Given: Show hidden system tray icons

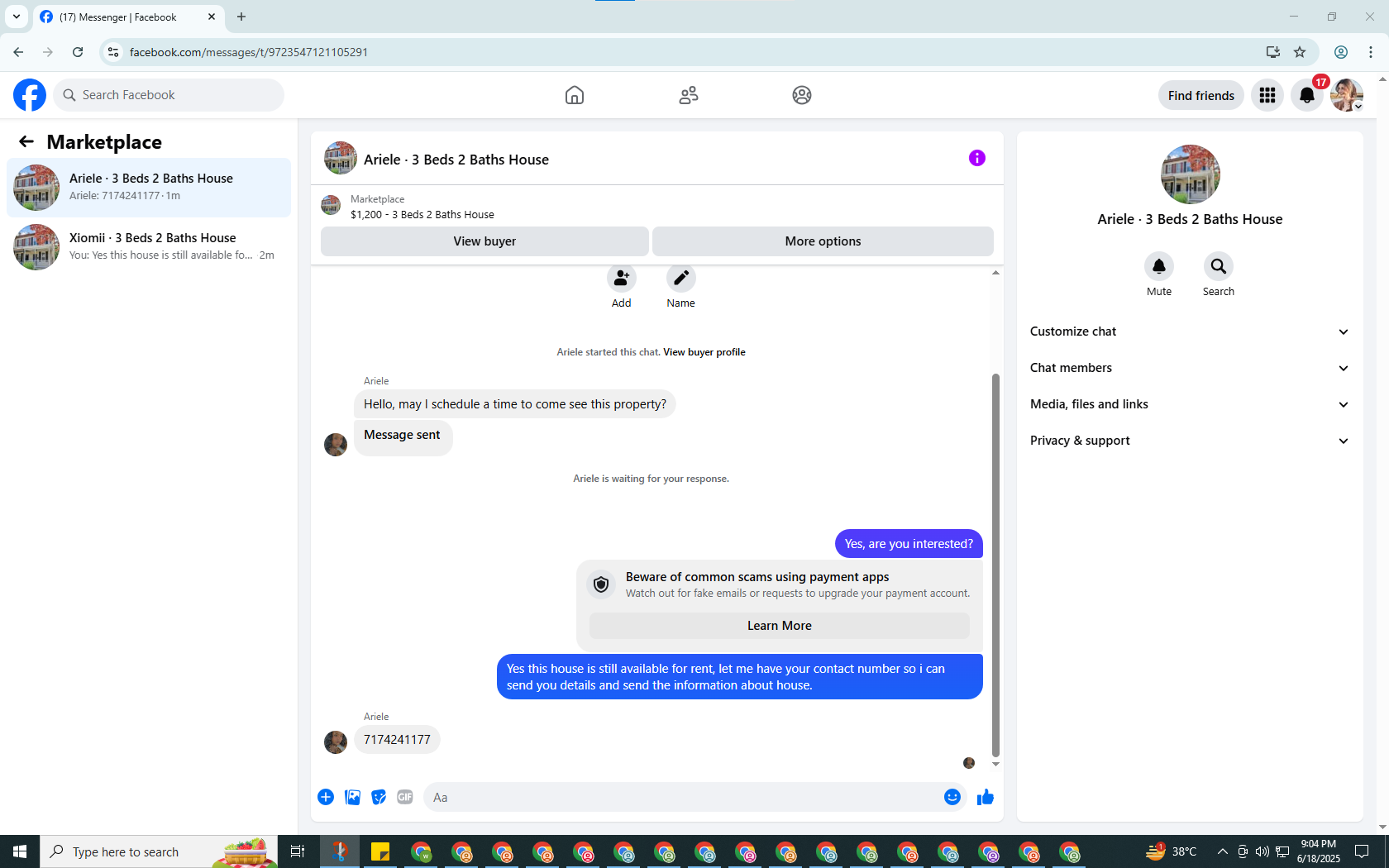Looking at the screenshot, I should pos(1222,851).
